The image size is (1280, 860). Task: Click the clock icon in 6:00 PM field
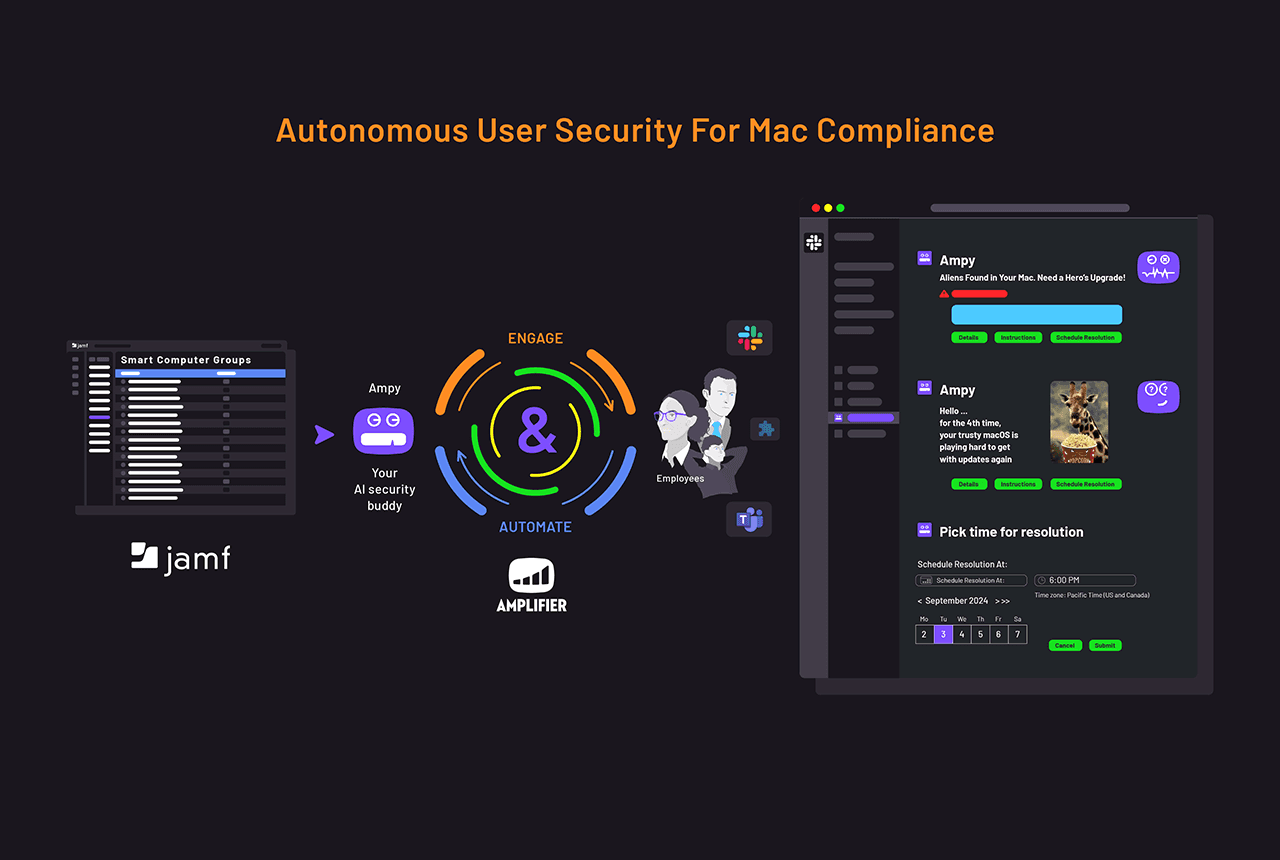[x=1041, y=580]
